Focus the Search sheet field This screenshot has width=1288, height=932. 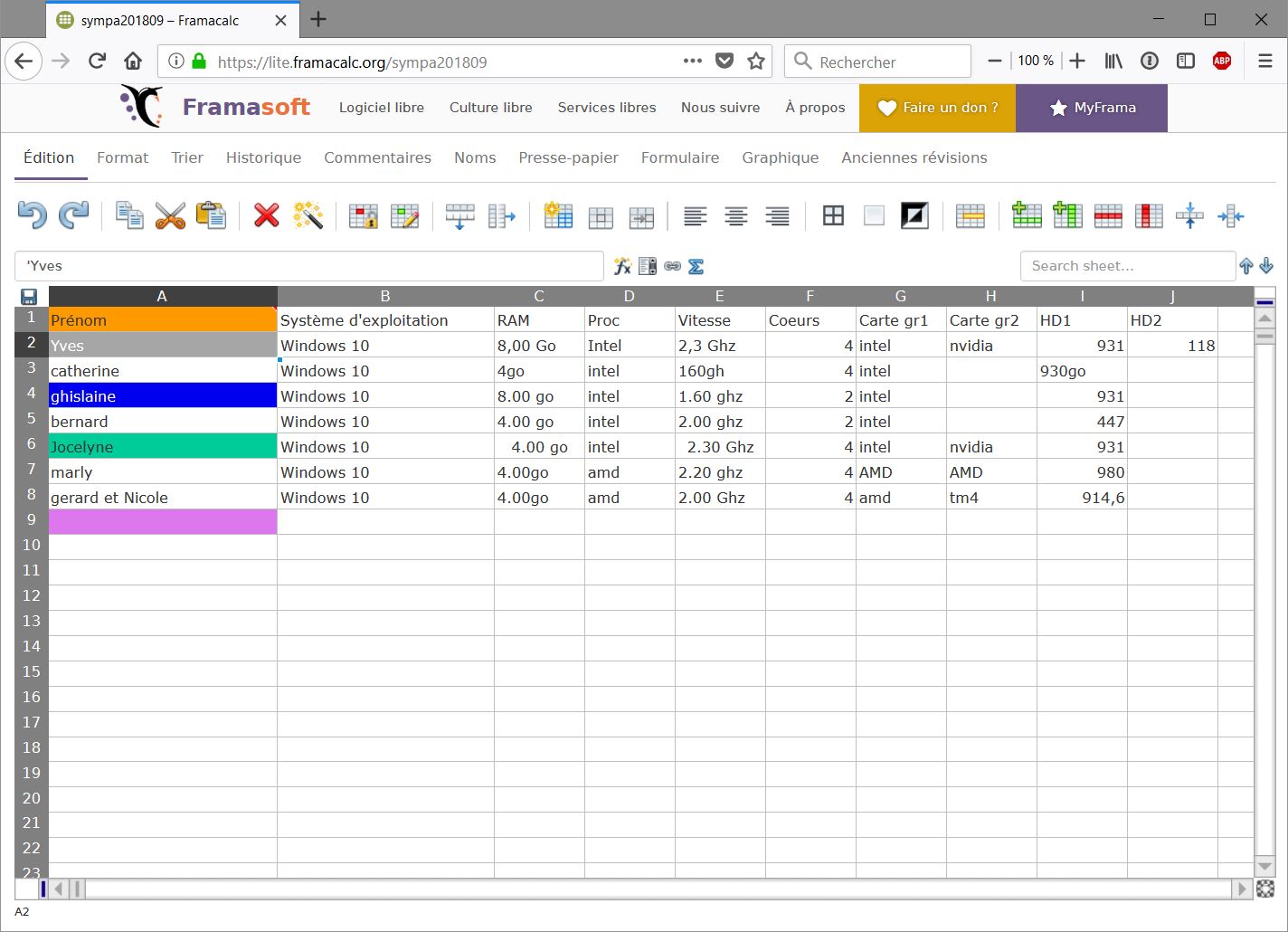tap(1128, 266)
